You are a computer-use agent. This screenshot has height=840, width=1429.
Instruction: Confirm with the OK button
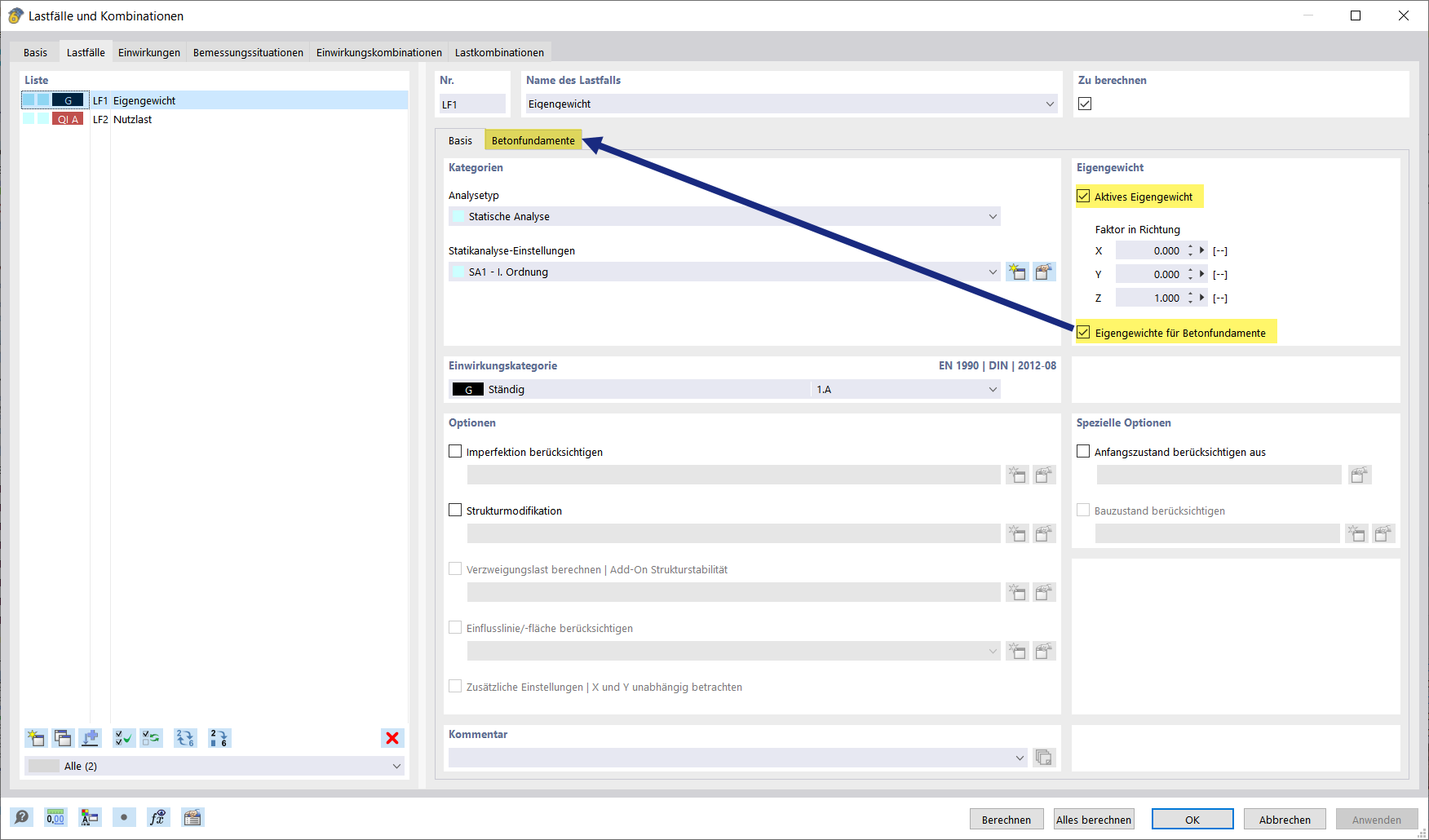1192,820
